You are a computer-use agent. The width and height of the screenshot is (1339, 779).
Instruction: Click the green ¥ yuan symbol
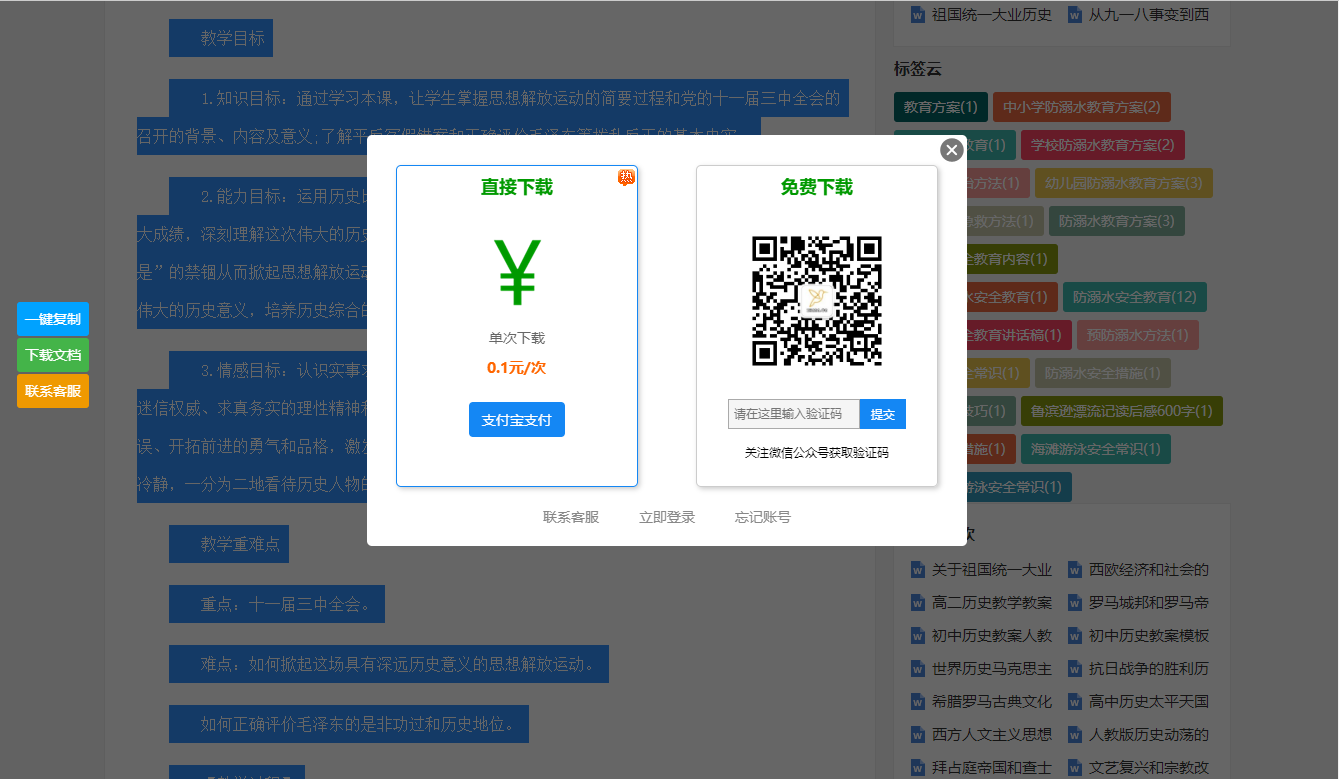coord(517,272)
